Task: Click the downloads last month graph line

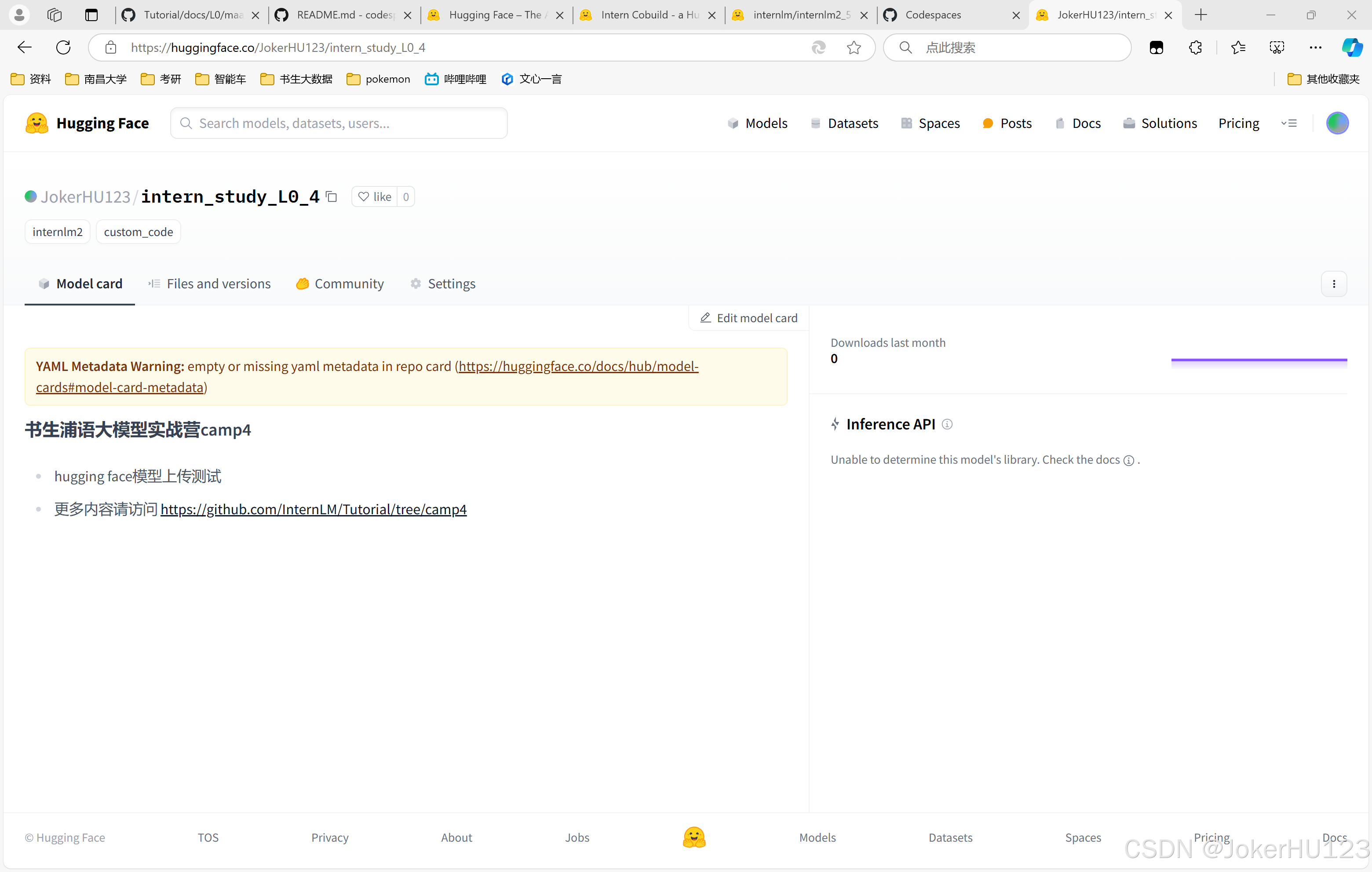Action: [1259, 360]
